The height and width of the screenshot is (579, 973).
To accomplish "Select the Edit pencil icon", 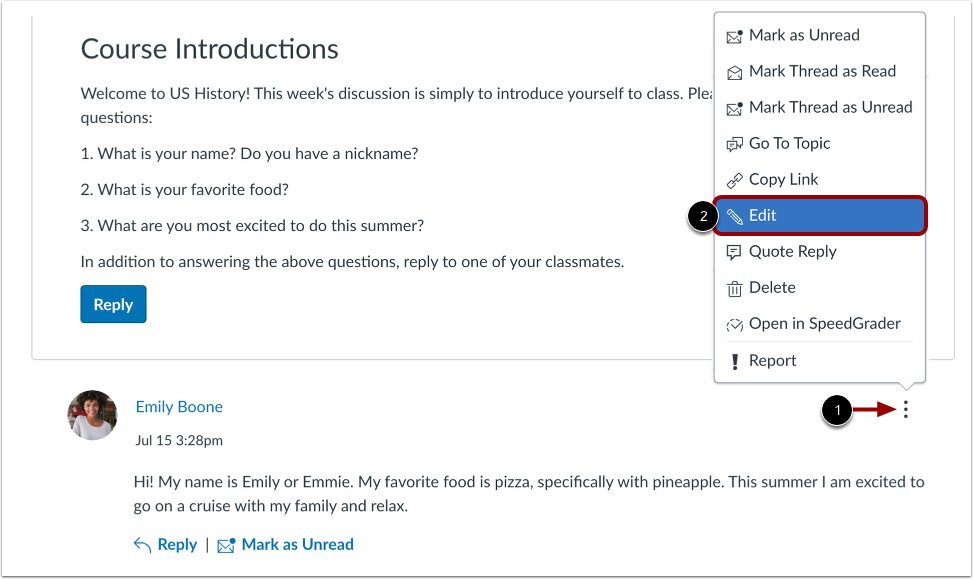I will [736, 215].
